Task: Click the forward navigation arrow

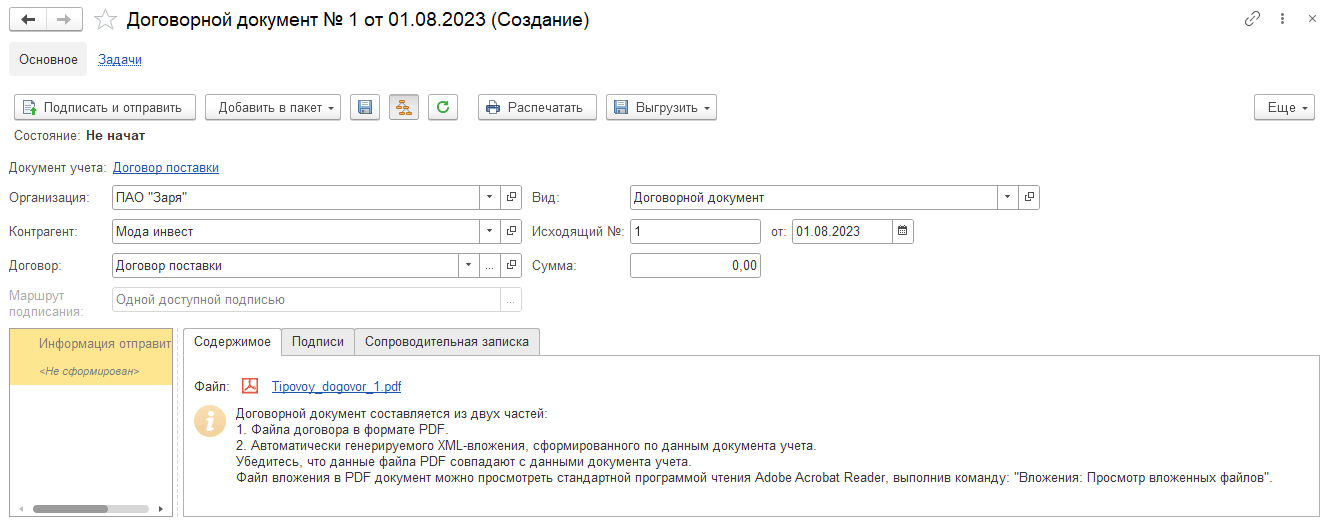Action: pyautogui.click(x=64, y=19)
